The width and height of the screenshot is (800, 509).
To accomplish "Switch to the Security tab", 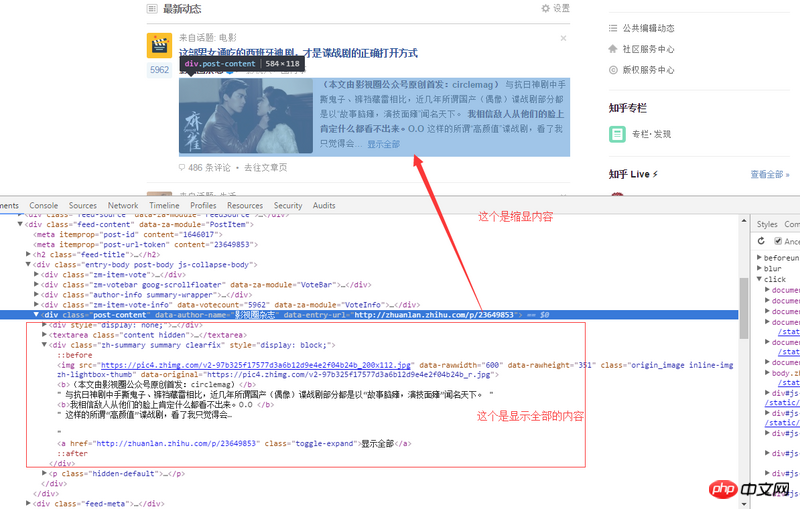I will [288, 206].
